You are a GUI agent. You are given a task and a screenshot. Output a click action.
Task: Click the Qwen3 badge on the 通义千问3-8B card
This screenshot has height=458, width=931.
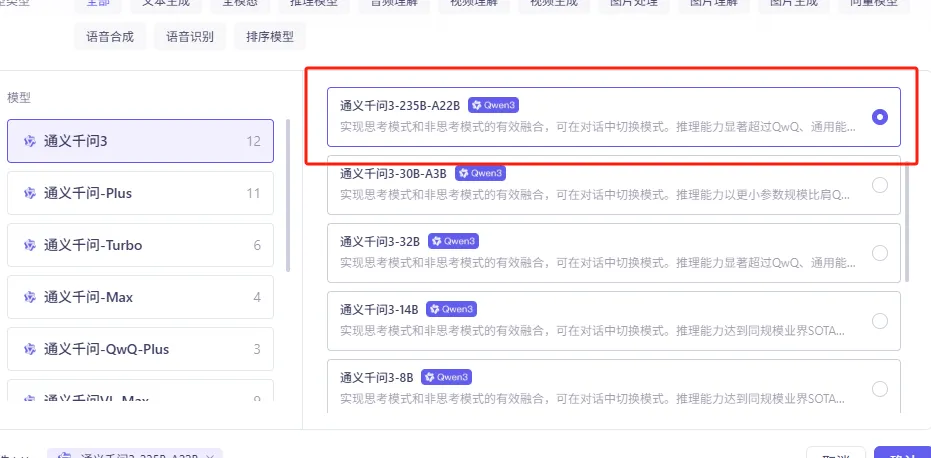(x=446, y=377)
